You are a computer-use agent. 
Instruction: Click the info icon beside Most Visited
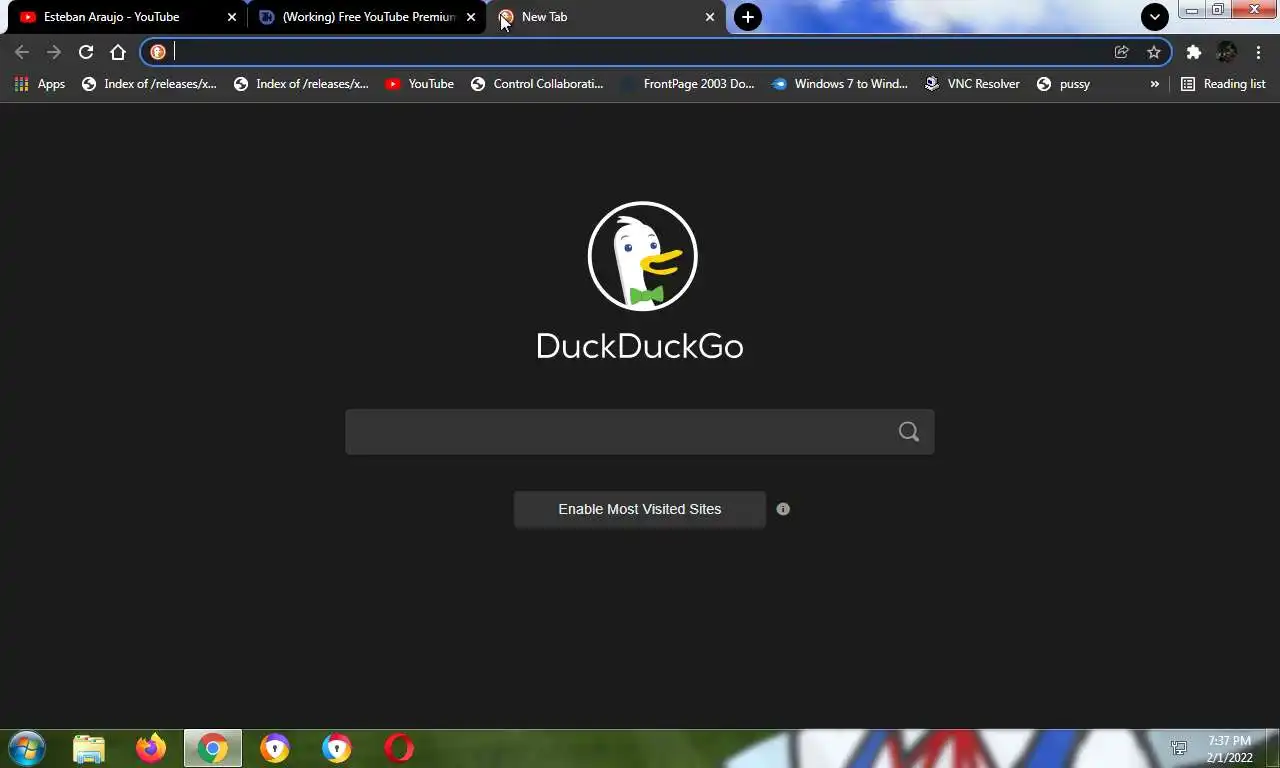(783, 509)
